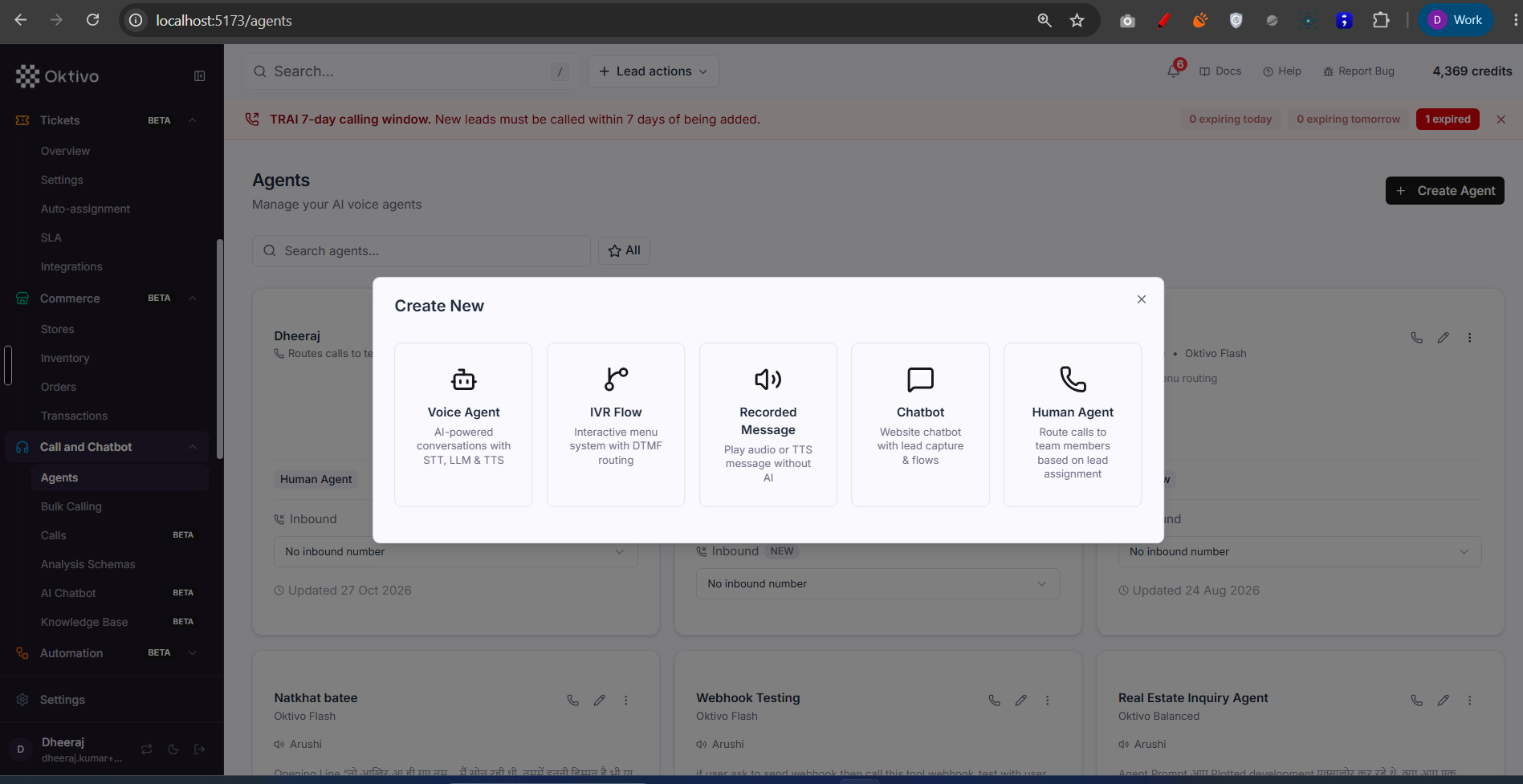The image size is (1523, 784).
Task: Collapse the Call and Chatbot chevron
Action: tap(193, 447)
